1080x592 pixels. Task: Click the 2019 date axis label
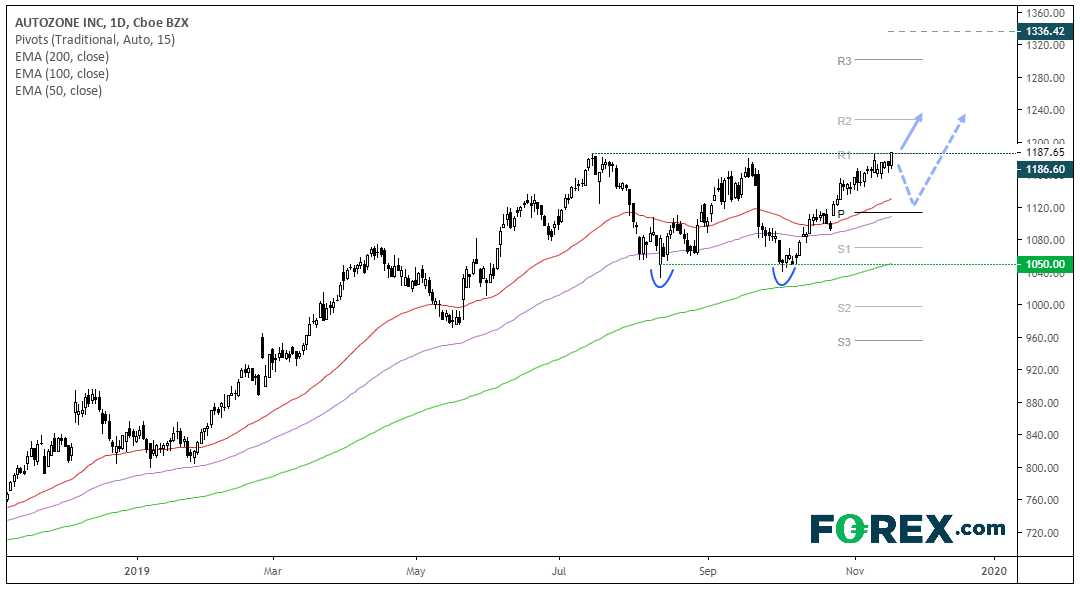(x=137, y=571)
